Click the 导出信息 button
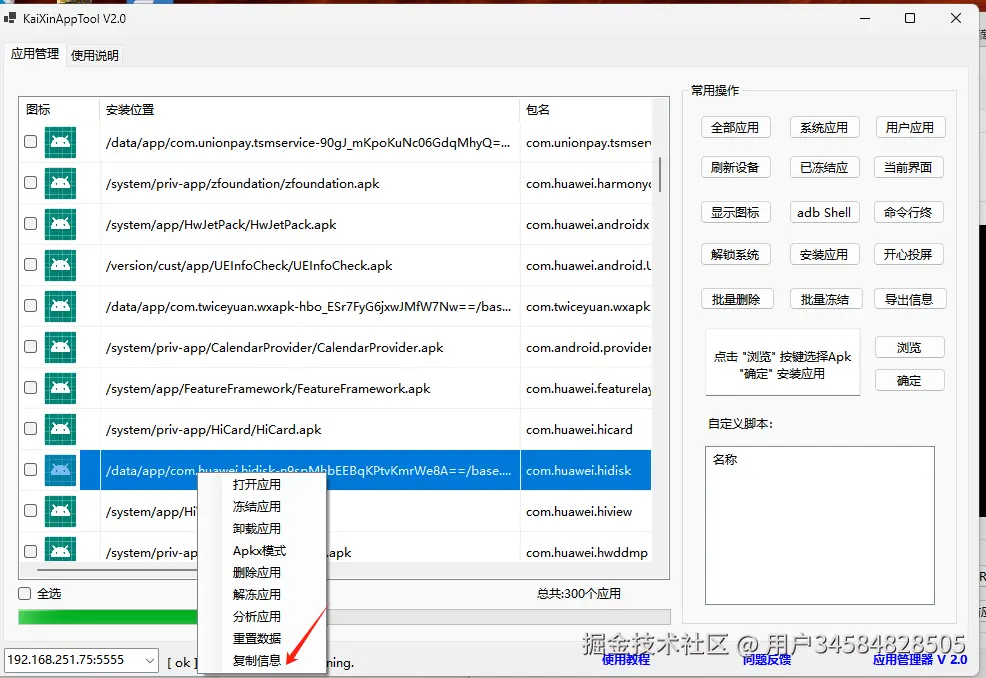The image size is (986, 678). pos(910,299)
